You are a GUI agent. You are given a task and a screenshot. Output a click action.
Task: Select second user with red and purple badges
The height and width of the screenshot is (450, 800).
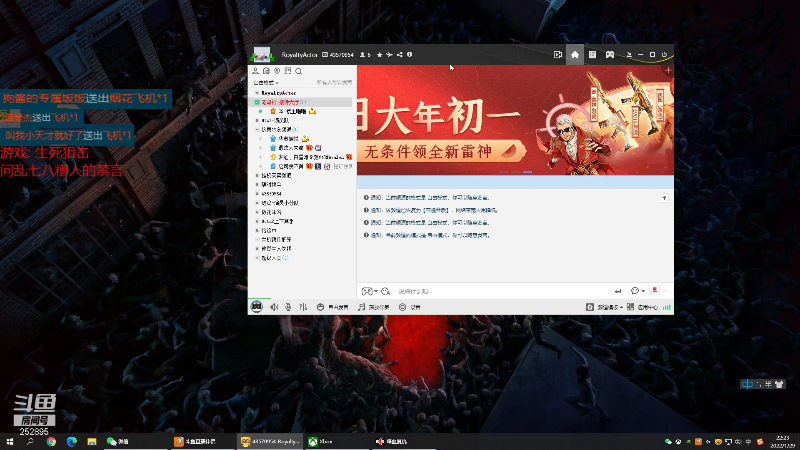click(295, 148)
